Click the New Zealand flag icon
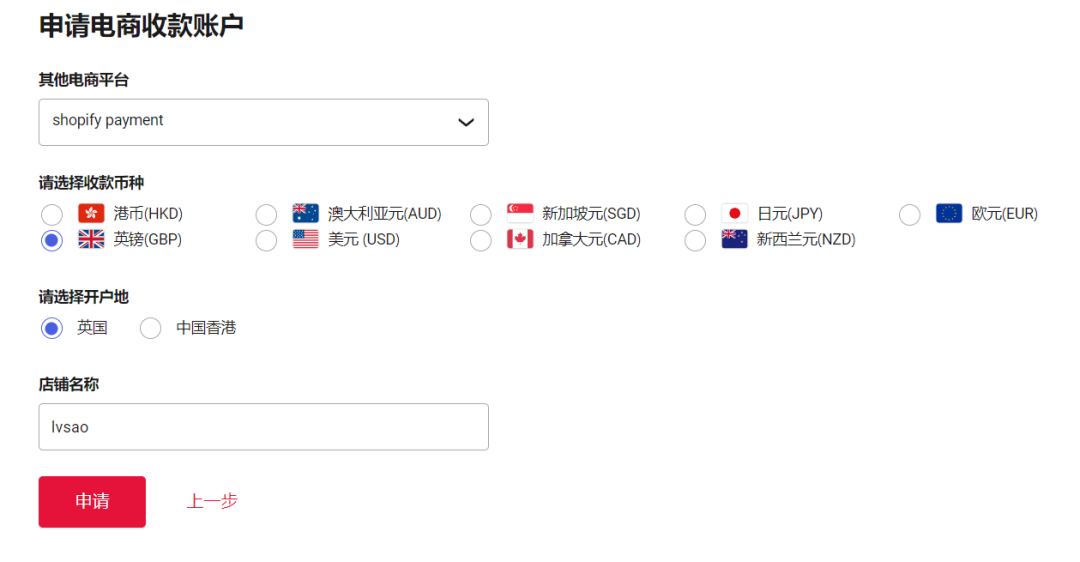The image size is (1080, 562). coord(734,239)
